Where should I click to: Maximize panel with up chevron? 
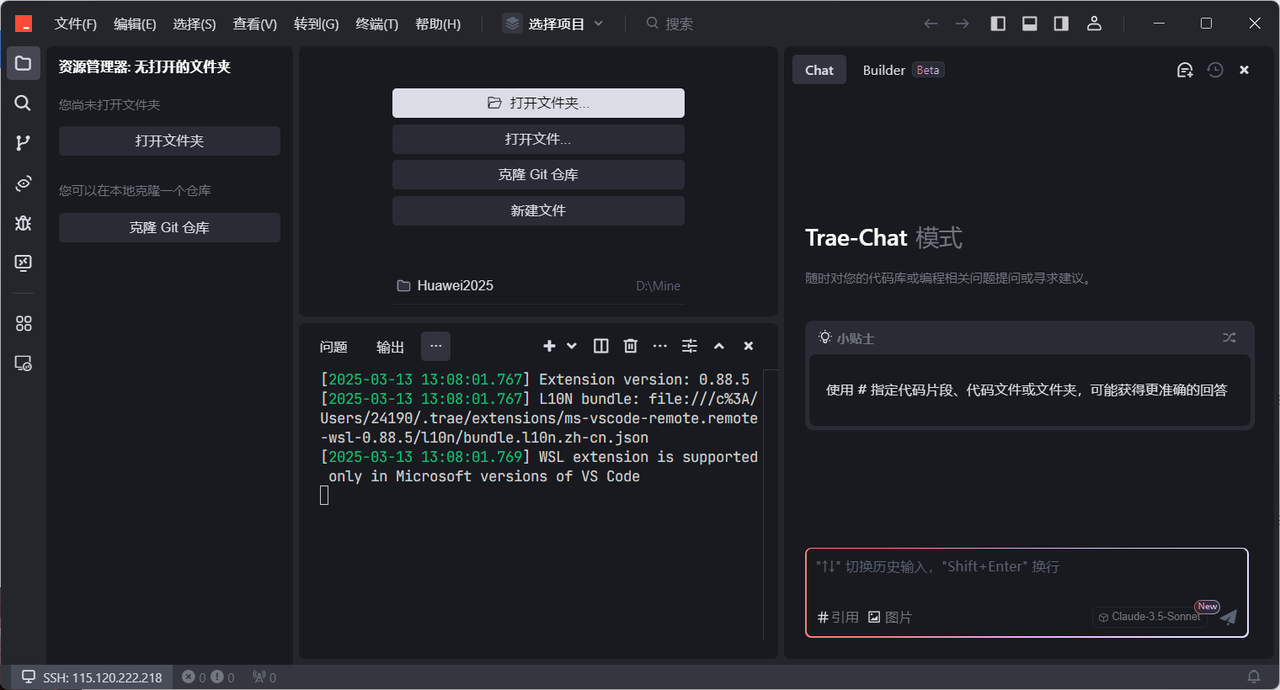pos(718,346)
